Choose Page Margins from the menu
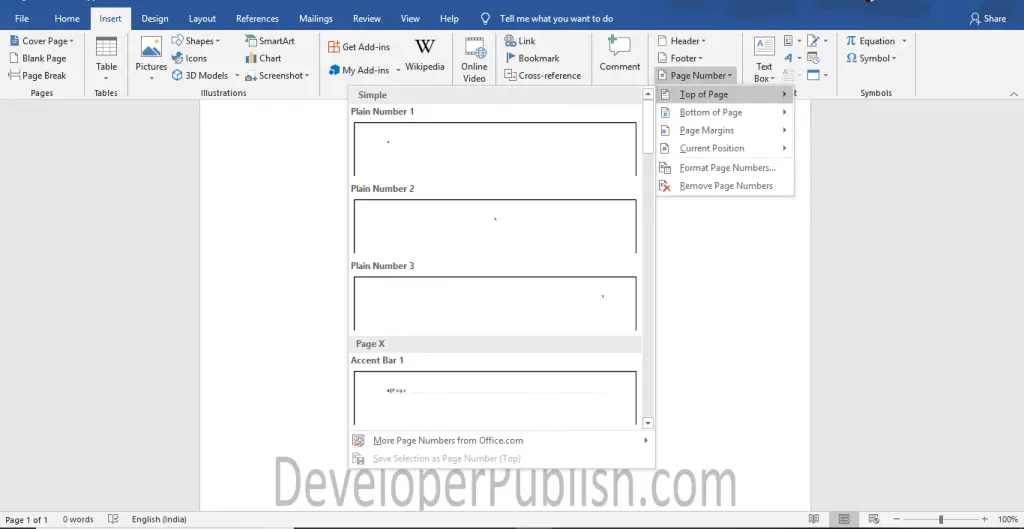1024x529 pixels. pyautogui.click(x=724, y=131)
